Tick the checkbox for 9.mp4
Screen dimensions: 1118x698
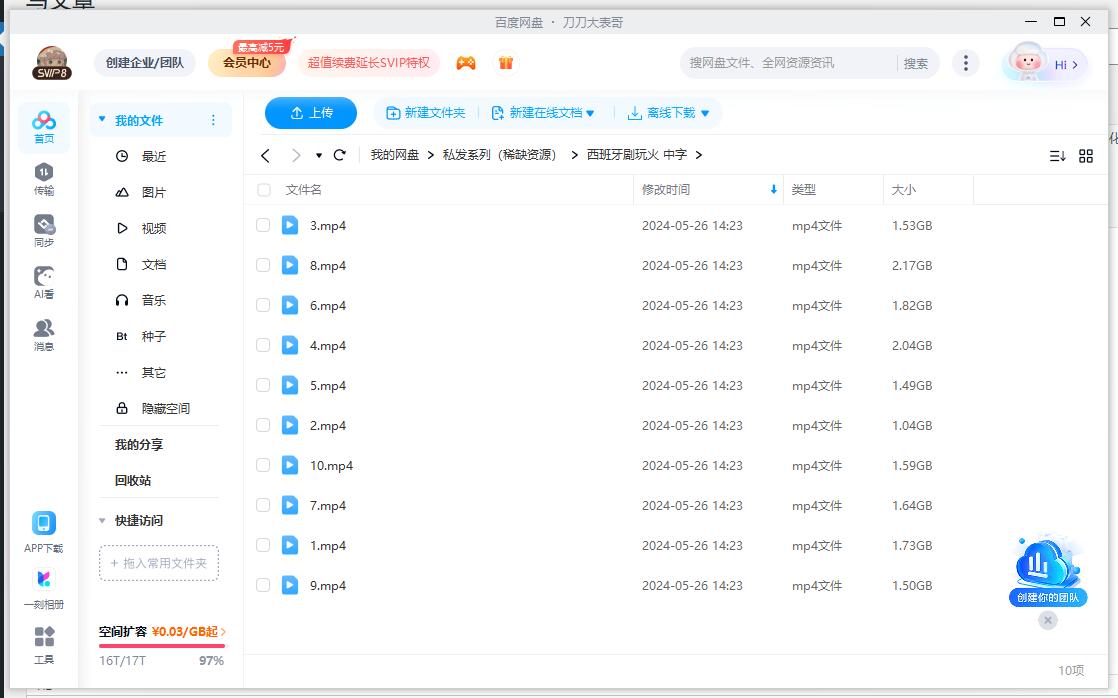click(x=263, y=585)
